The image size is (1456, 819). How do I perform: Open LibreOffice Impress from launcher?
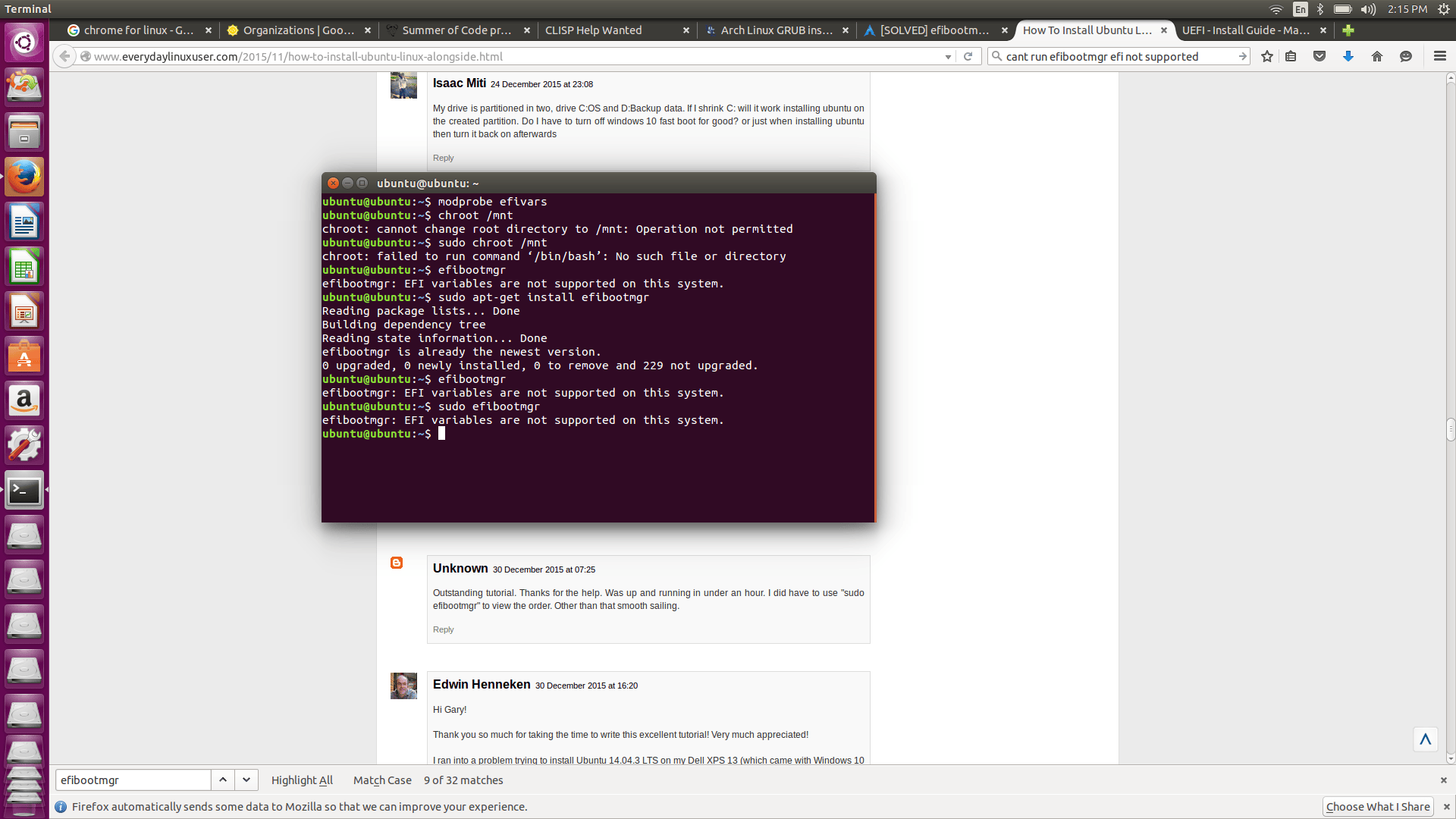(x=24, y=311)
